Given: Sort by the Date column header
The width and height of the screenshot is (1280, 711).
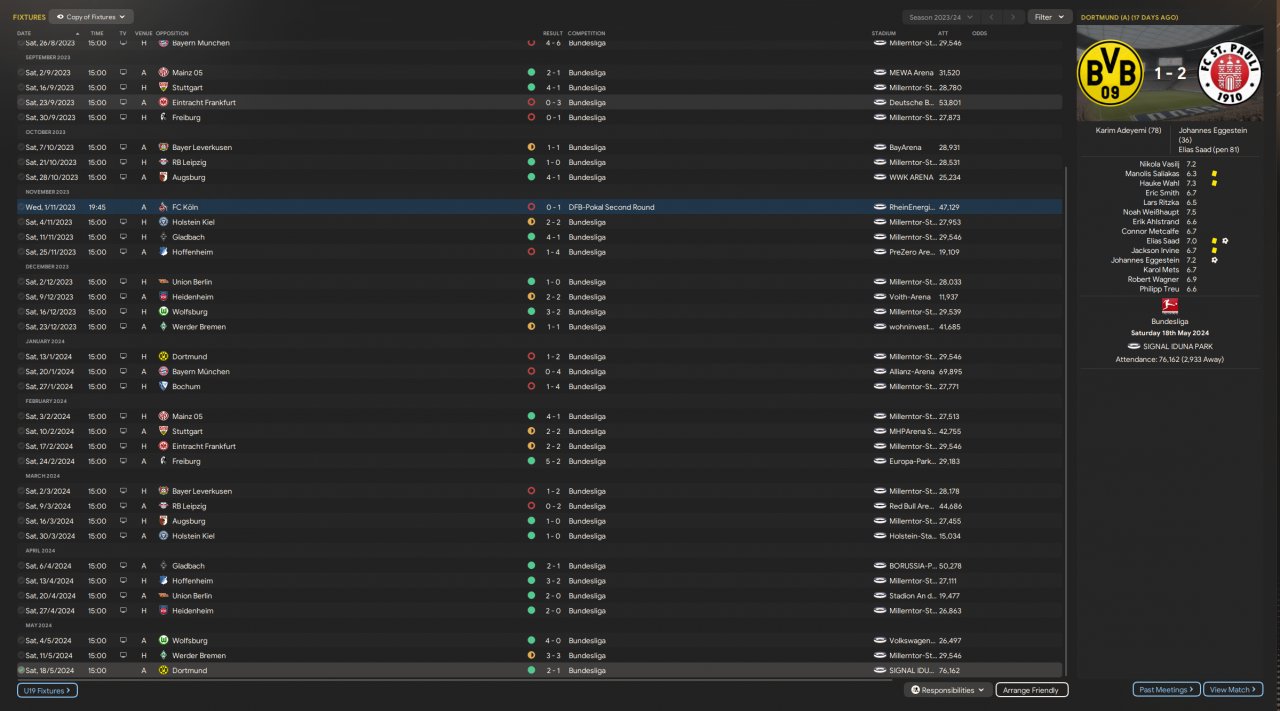Looking at the screenshot, I should click(x=23, y=33).
